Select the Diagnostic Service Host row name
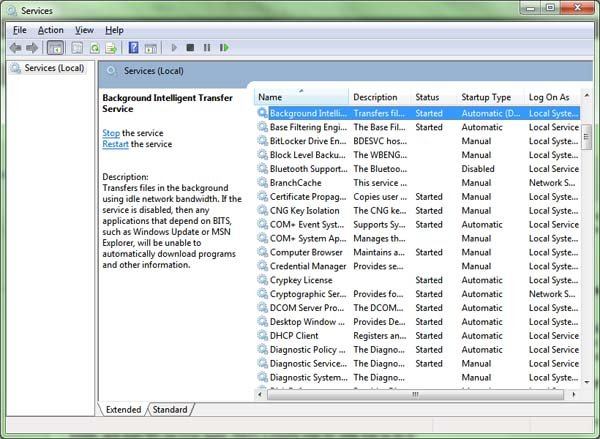The width and height of the screenshot is (600, 439). (x=308, y=364)
